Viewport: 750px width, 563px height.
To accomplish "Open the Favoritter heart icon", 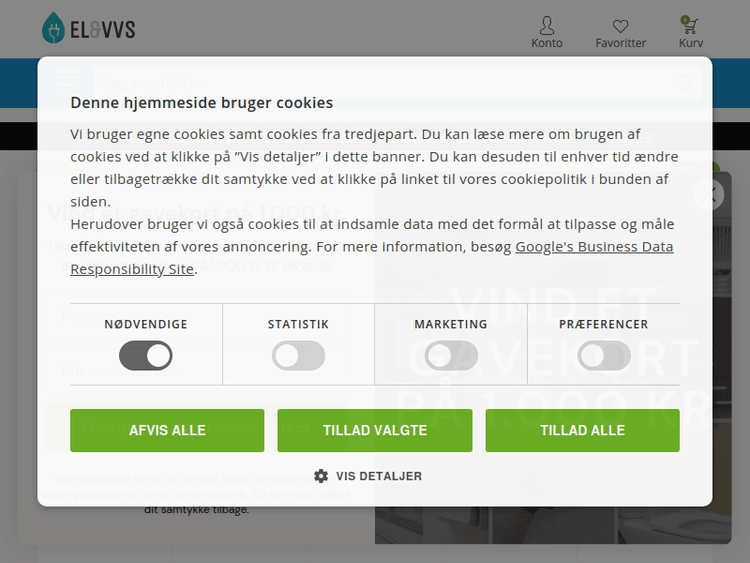I will [620, 33].
